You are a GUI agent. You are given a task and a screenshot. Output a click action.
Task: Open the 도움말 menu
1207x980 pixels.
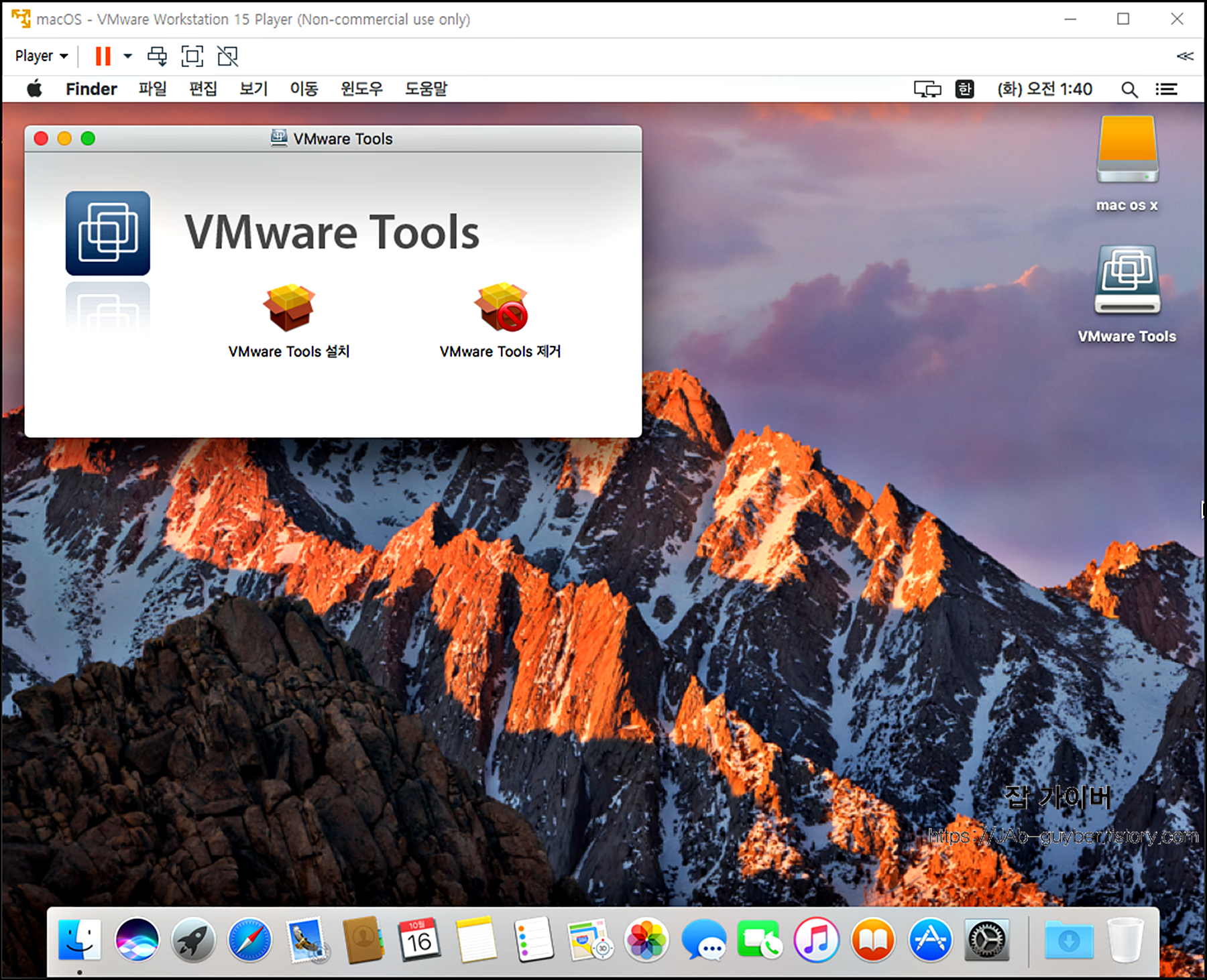[426, 88]
